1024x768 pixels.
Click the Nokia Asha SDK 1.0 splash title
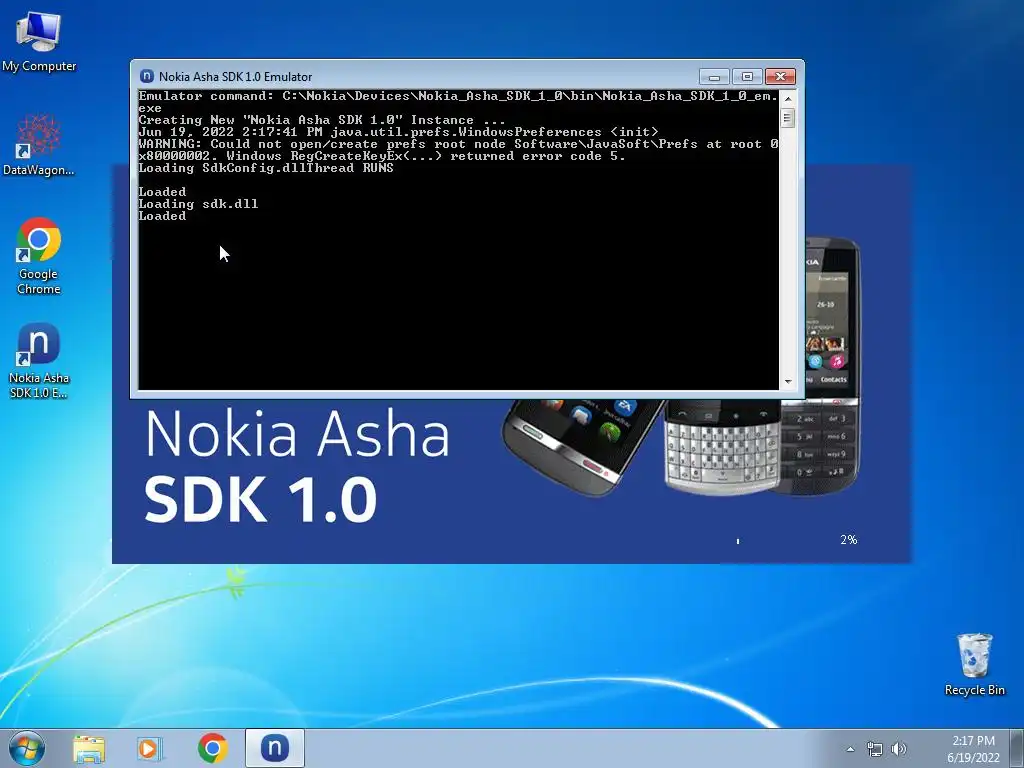[x=297, y=466]
